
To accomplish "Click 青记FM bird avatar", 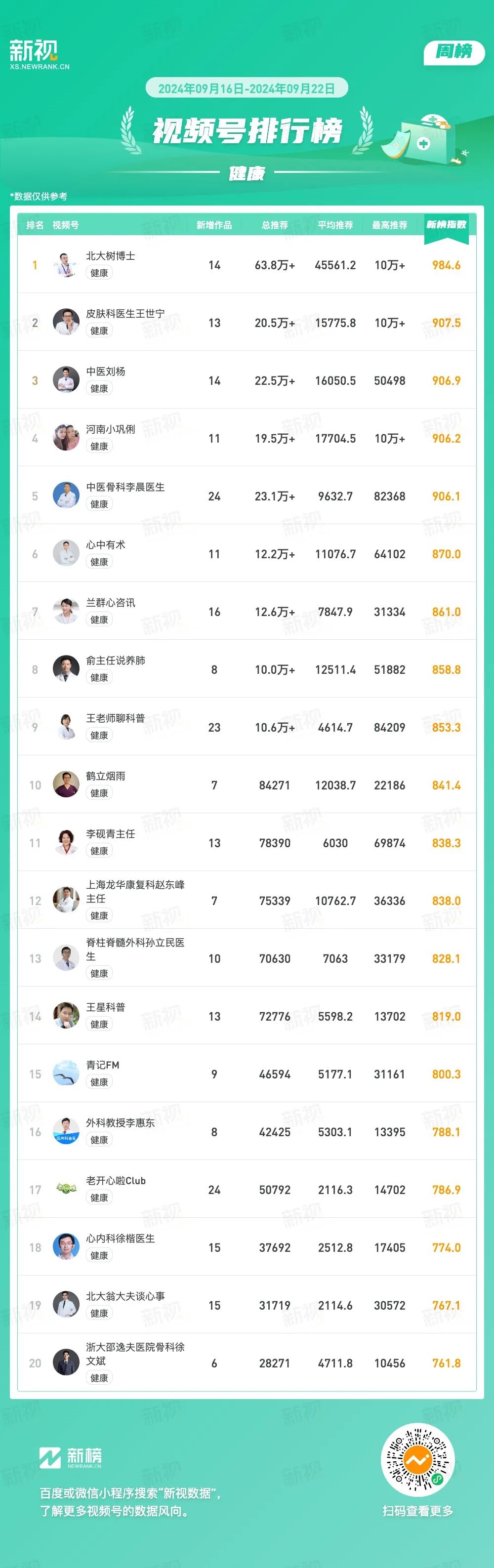I will pyautogui.click(x=66, y=1074).
